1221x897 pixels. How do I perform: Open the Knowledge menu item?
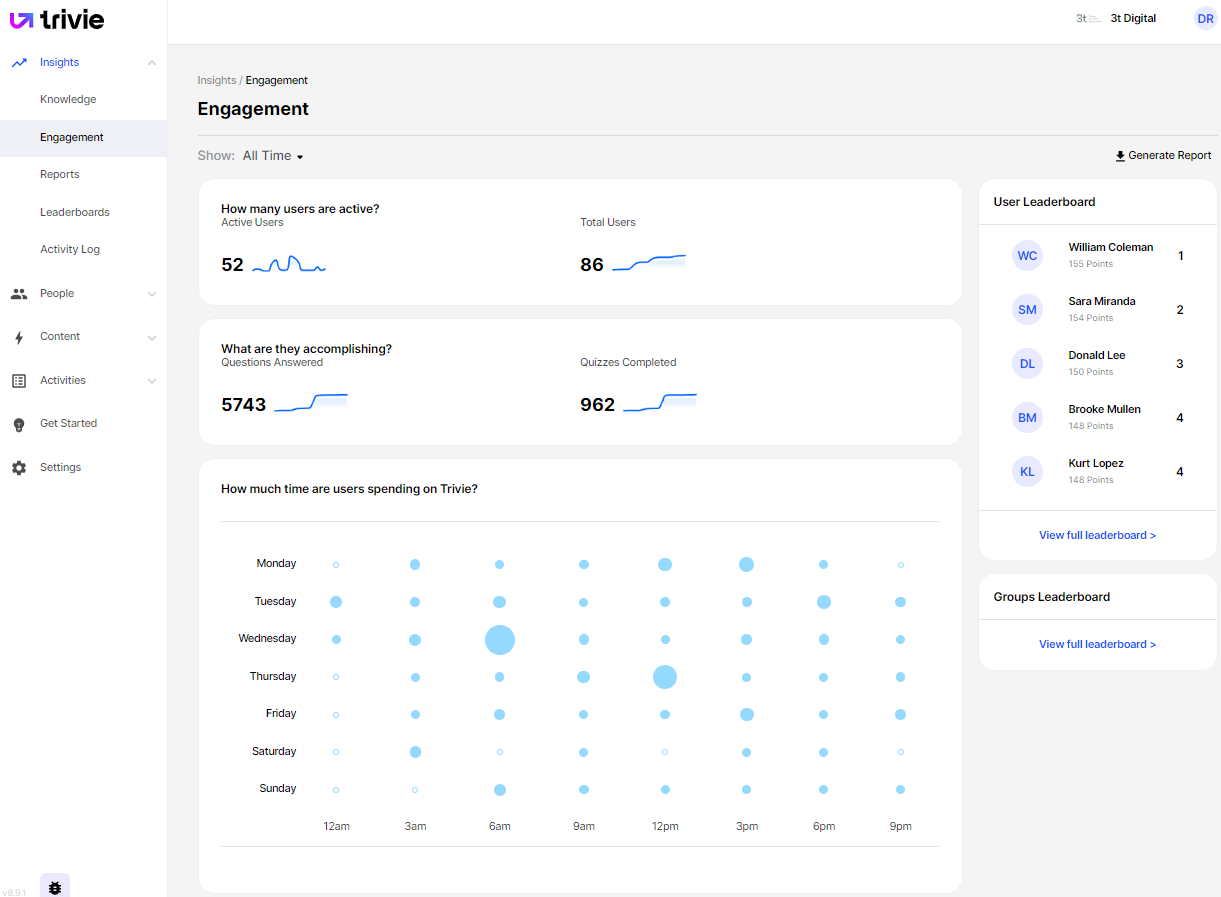(68, 99)
